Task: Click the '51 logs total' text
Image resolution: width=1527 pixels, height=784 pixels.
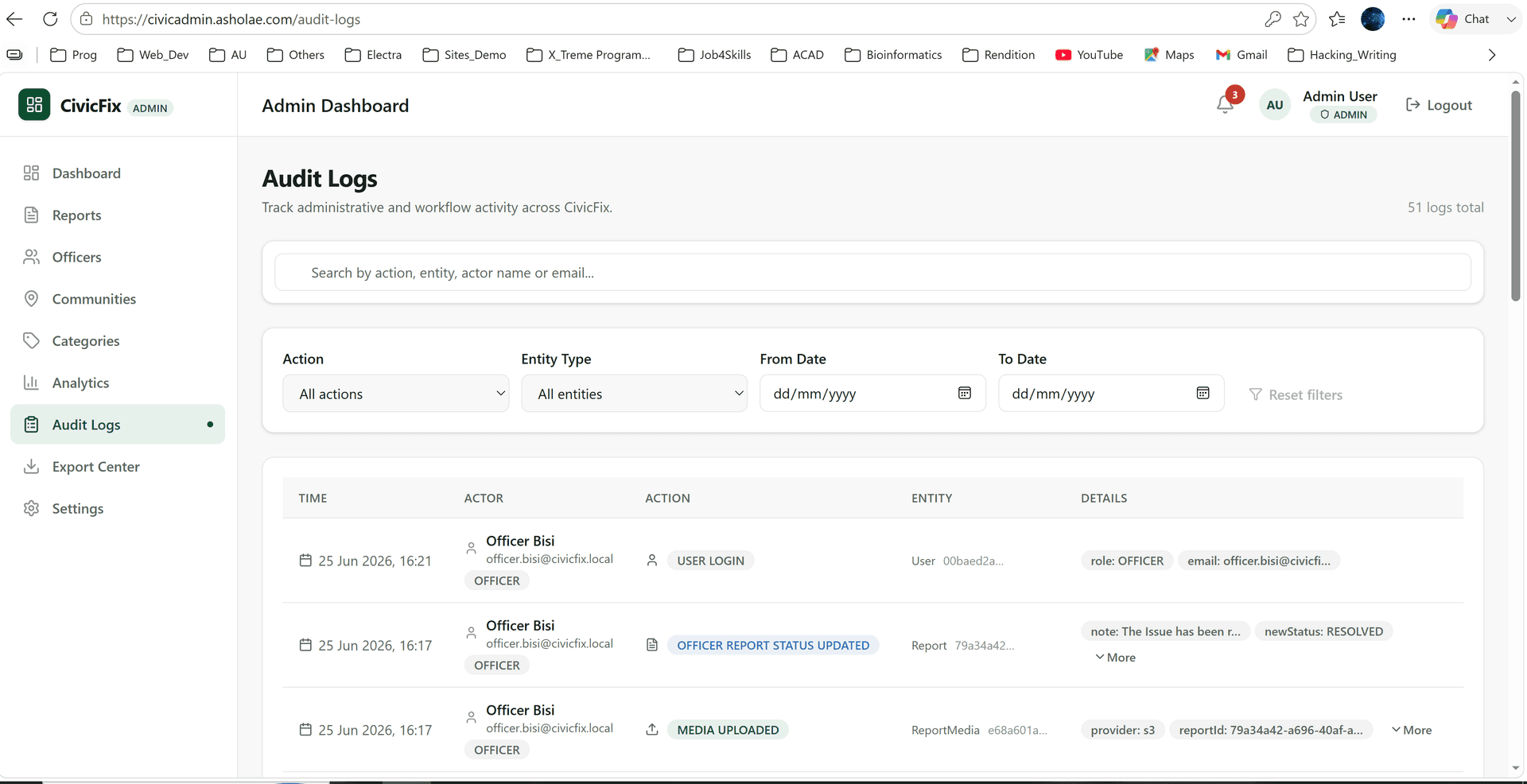Action: click(x=1445, y=208)
